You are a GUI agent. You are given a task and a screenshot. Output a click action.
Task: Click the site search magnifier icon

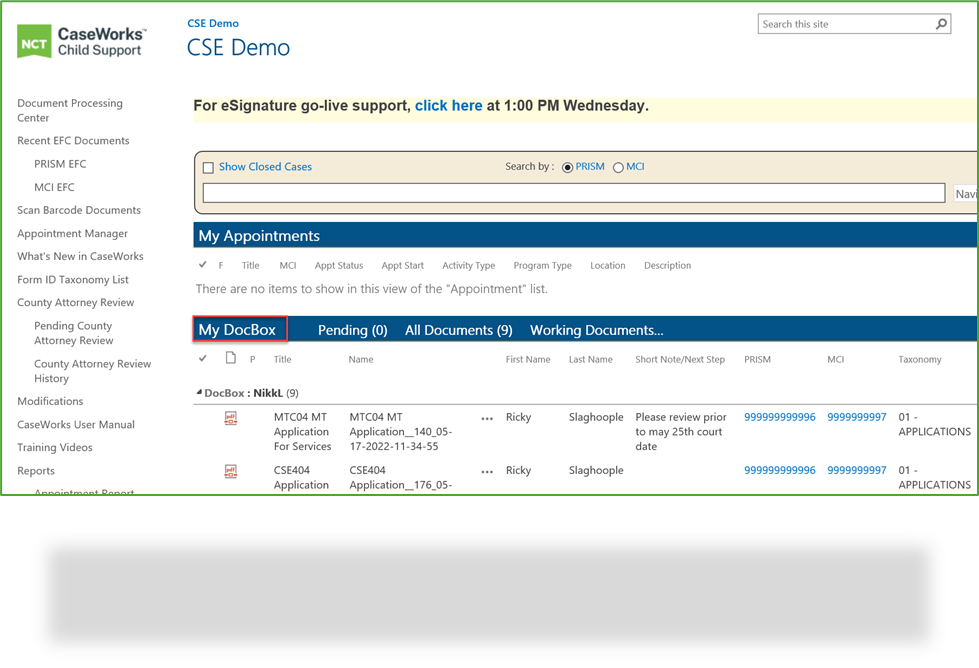(941, 23)
